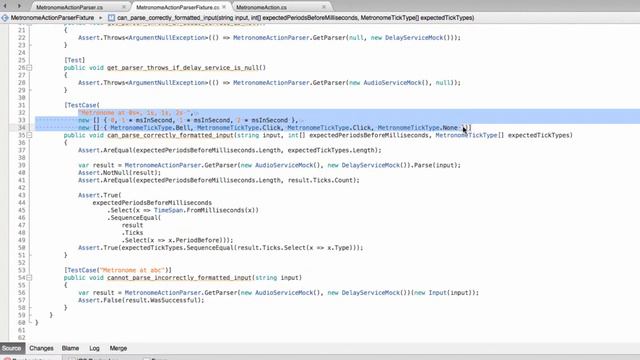
Task: Collapse the can_parse_correctly_formatted_input method fold
Action: [29, 135]
